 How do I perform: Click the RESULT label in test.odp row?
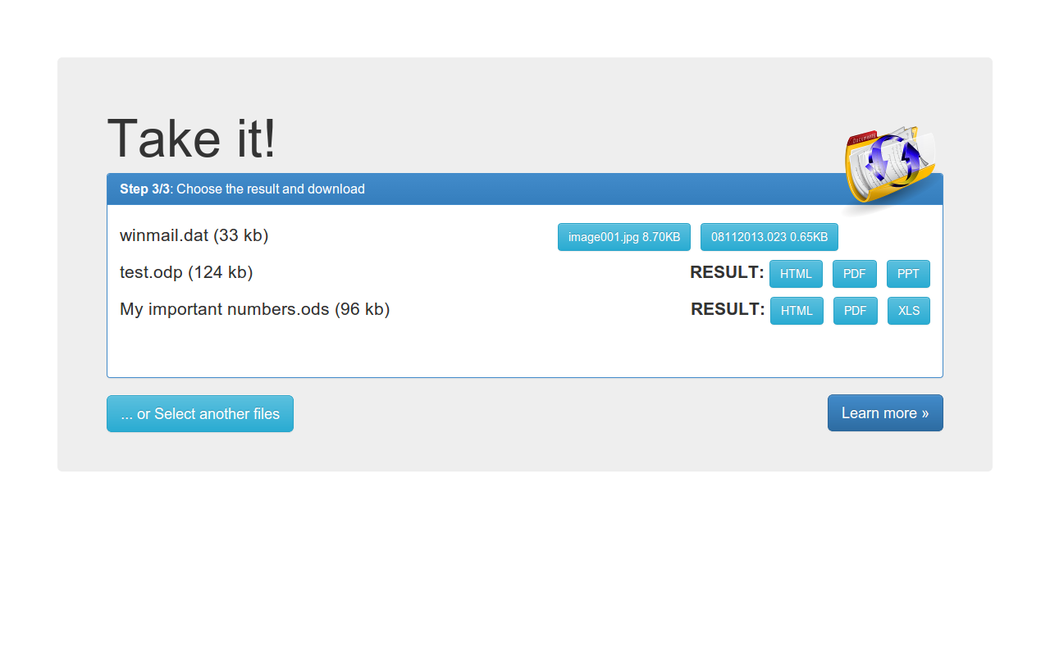point(726,273)
